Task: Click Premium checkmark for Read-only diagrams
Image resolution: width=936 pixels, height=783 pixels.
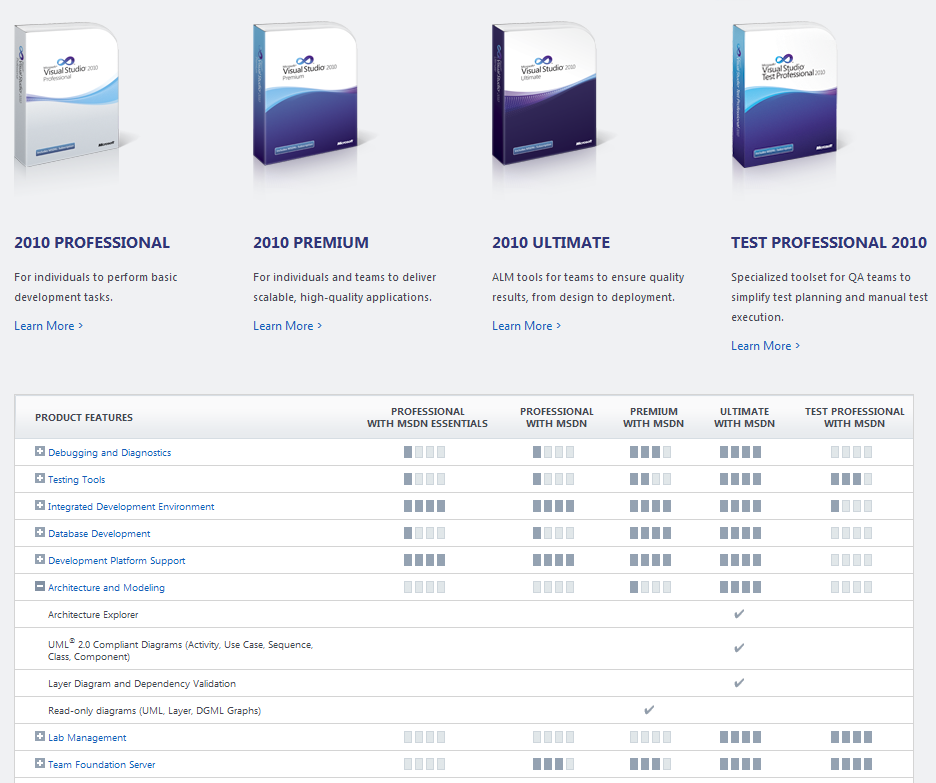Action: [649, 710]
